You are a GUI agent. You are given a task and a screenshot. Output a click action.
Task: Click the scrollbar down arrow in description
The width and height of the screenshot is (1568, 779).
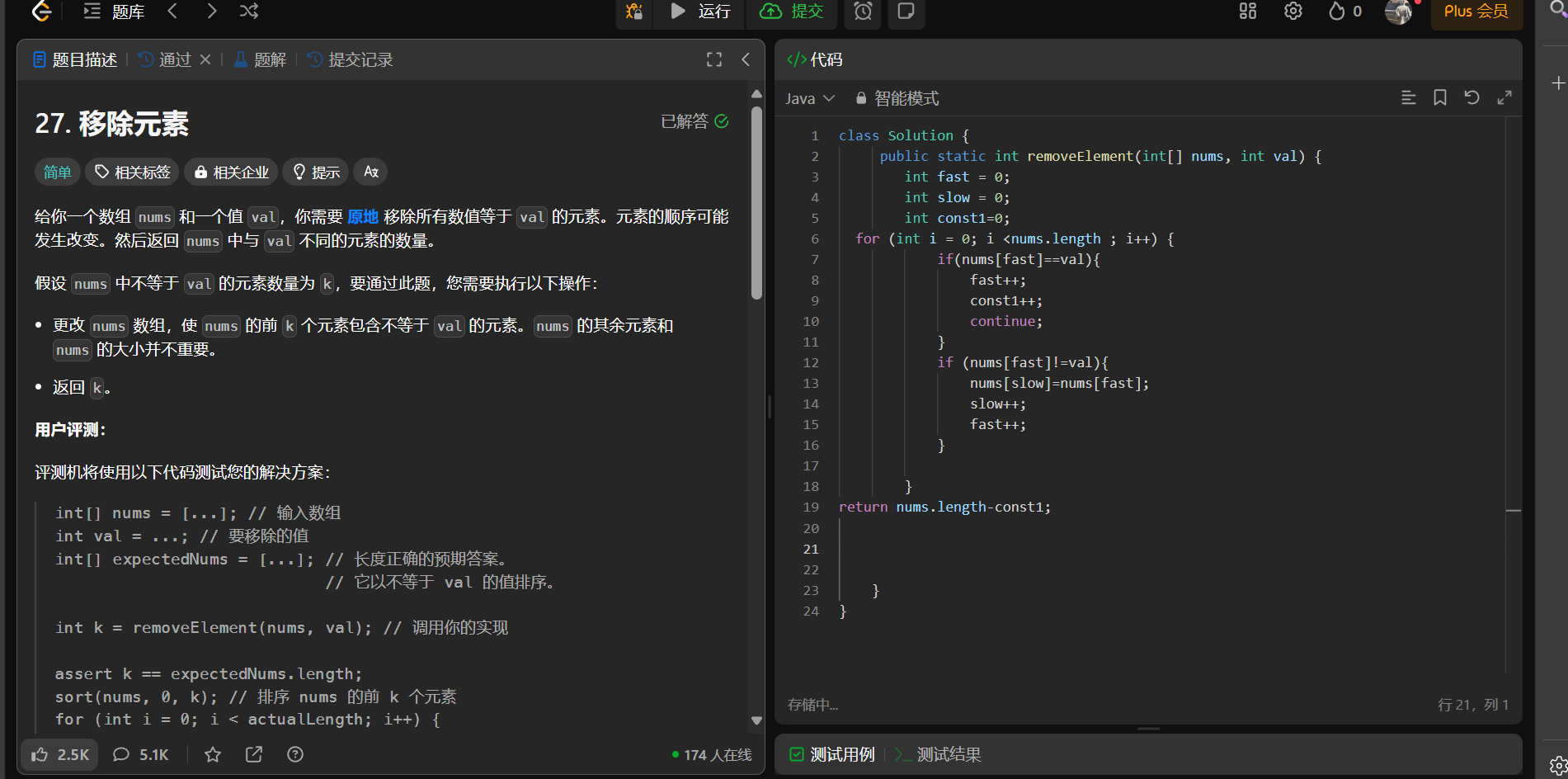(x=756, y=720)
